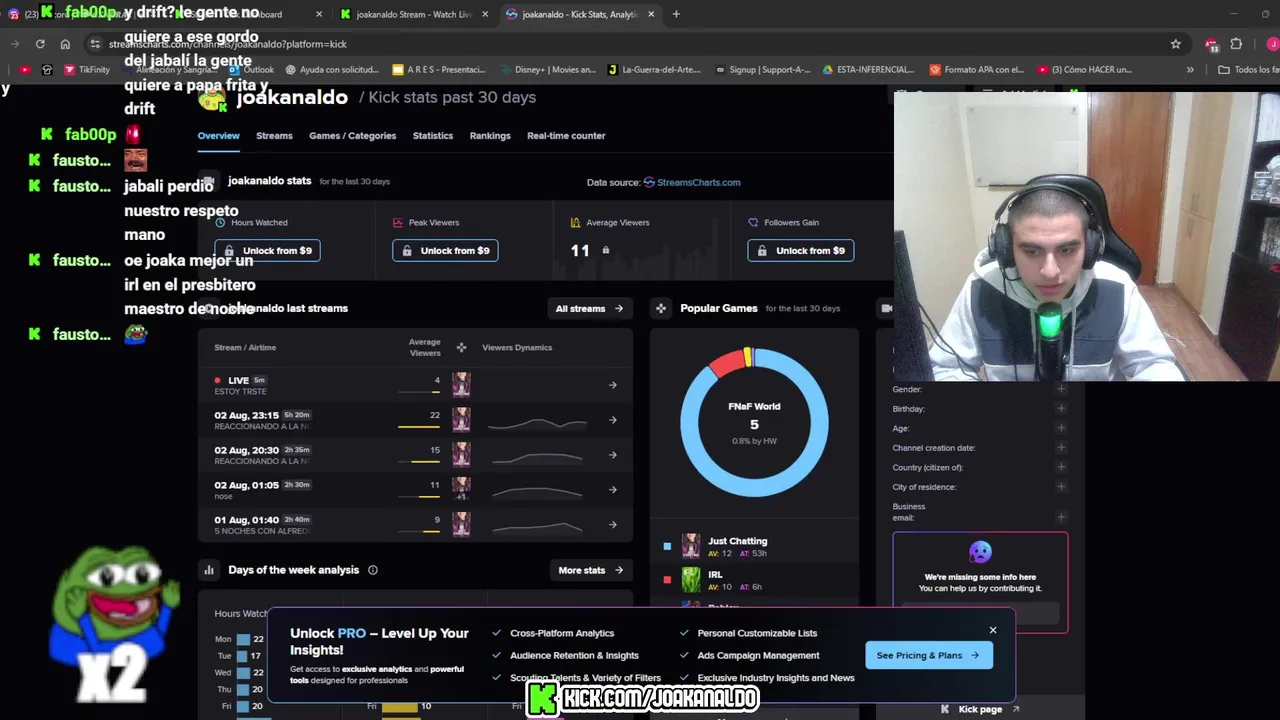
Task: Unlock Hours Watched from $9
Action: click(267, 250)
